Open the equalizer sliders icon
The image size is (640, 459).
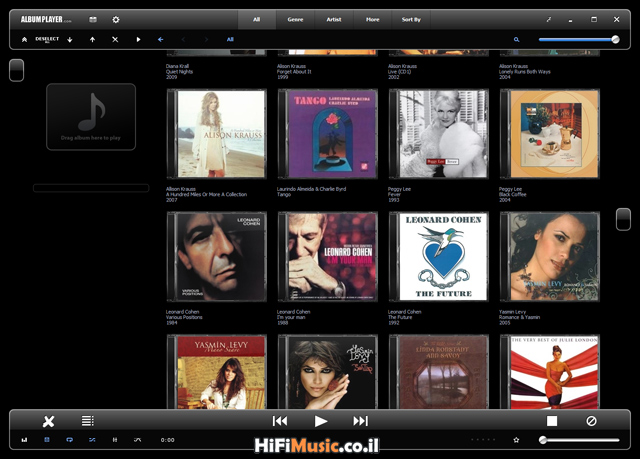pos(115,440)
